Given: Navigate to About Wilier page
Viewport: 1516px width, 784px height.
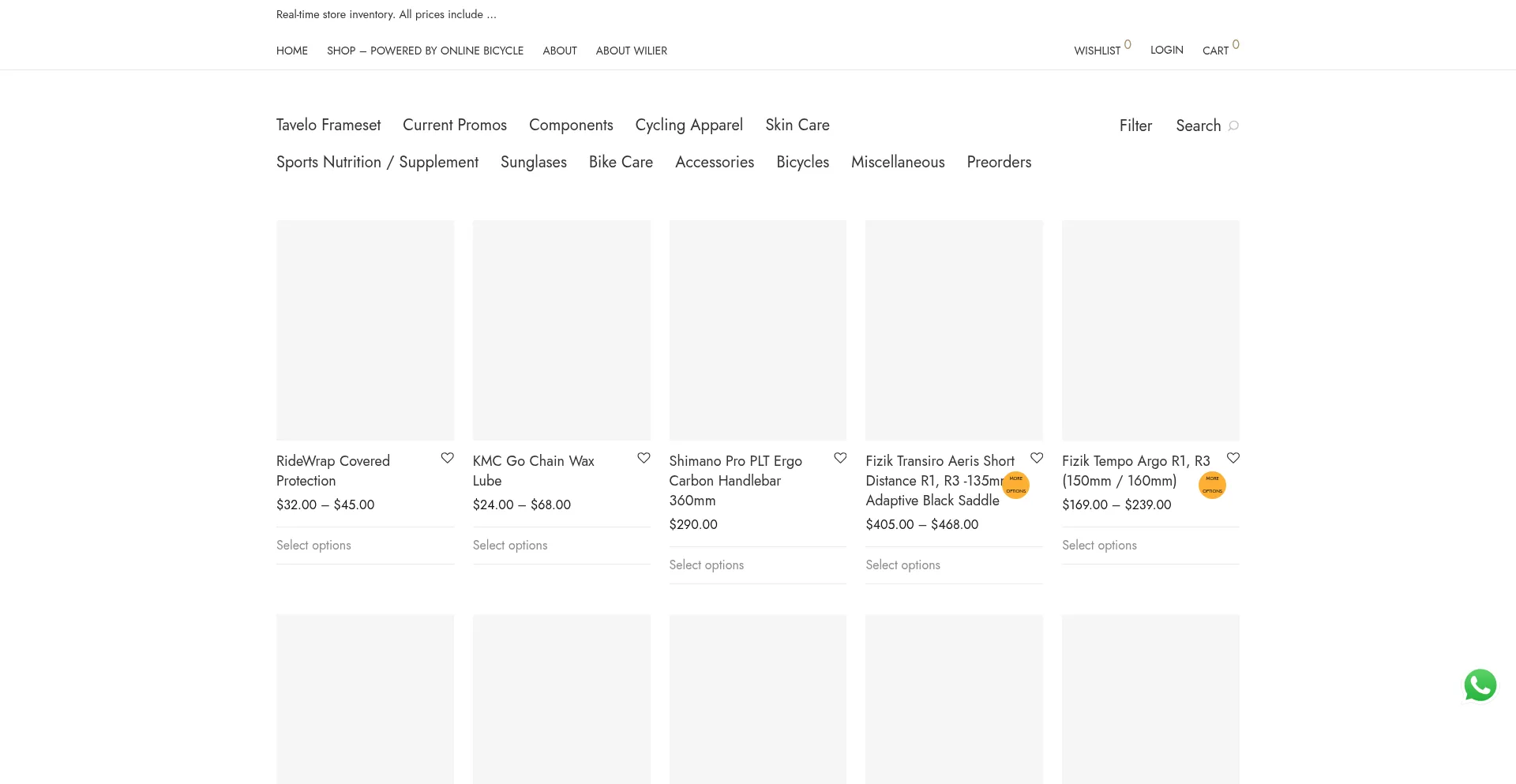Looking at the screenshot, I should click(x=631, y=51).
